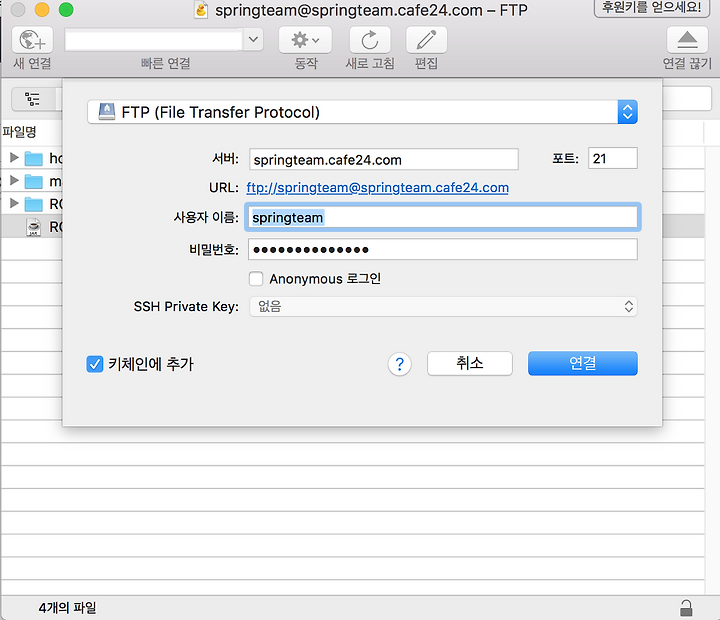This screenshot has height=620, width=720.
Task: Open the FTP protocol selection dropdown
Action: pos(362,112)
